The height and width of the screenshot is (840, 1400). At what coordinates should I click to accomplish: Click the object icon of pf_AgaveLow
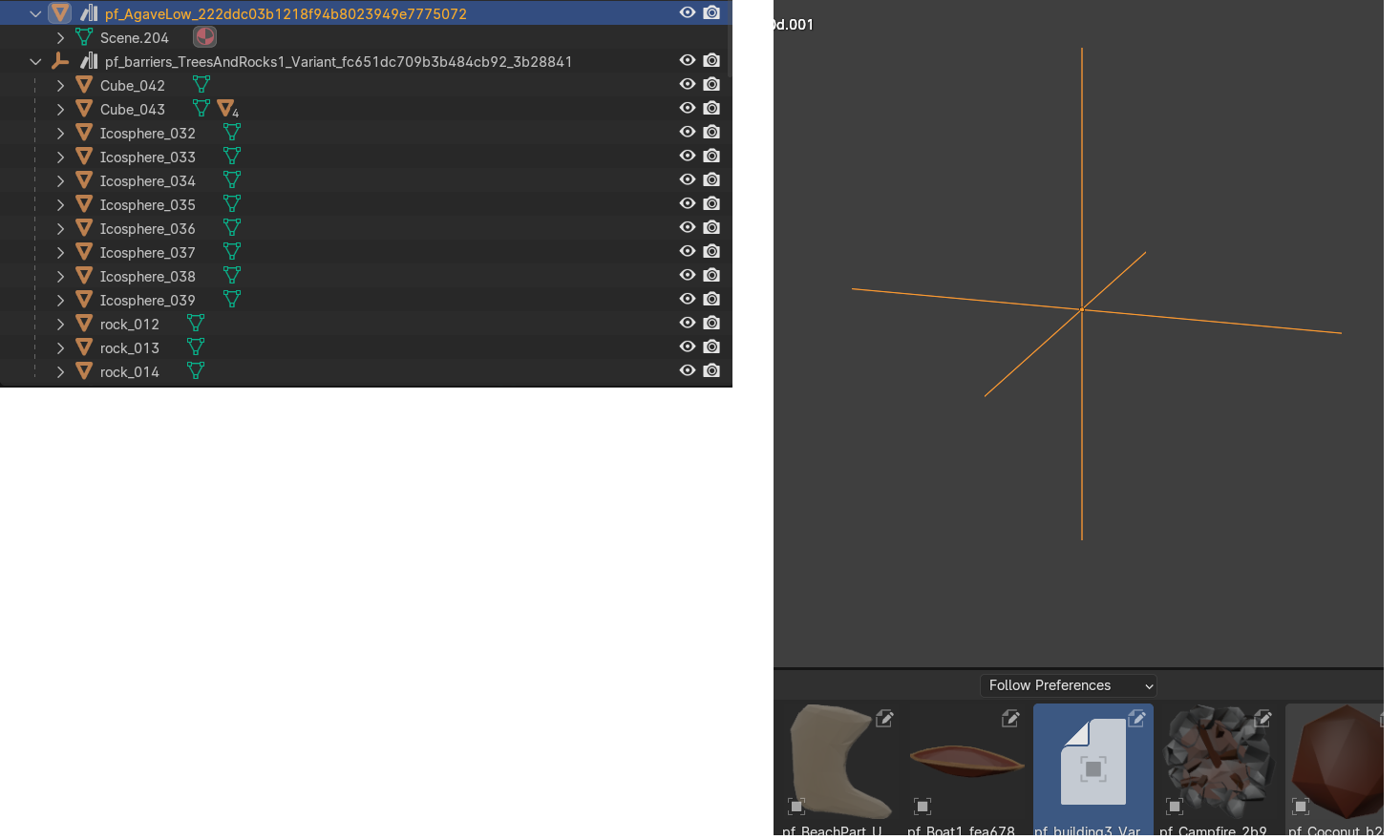pyautogui.click(x=60, y=13)
